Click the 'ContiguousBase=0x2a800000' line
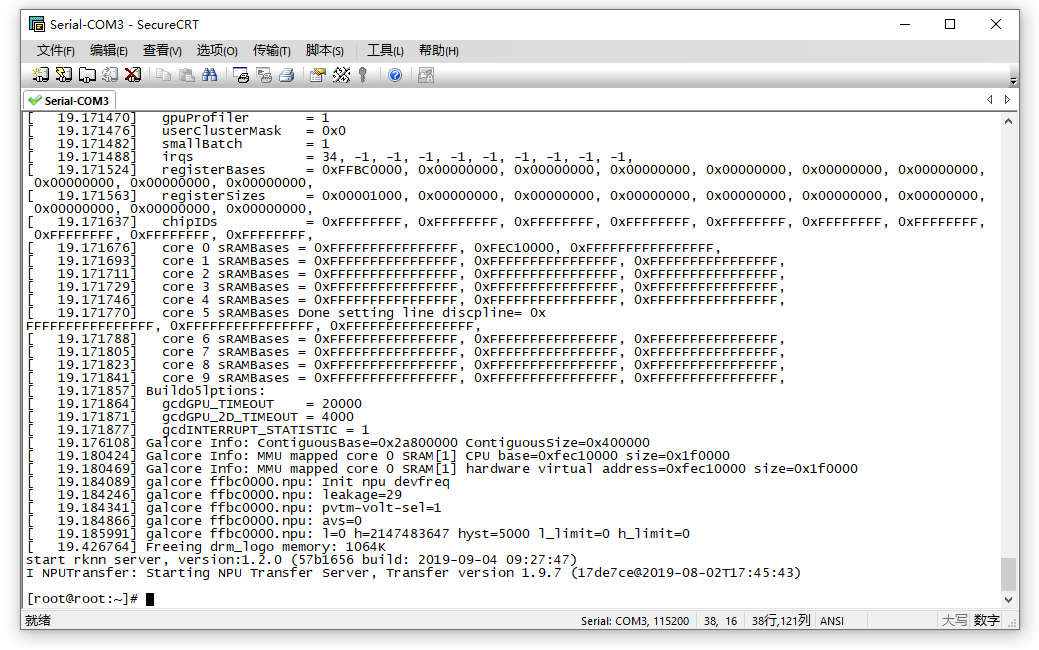 339,443
